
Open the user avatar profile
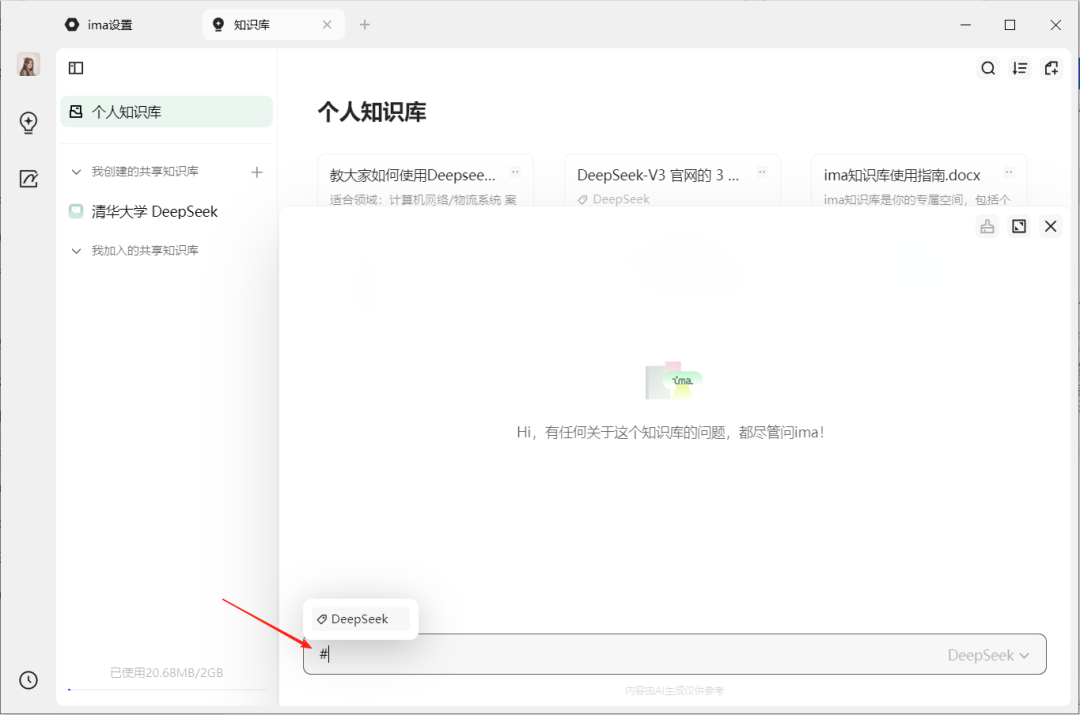coord(28,65)
